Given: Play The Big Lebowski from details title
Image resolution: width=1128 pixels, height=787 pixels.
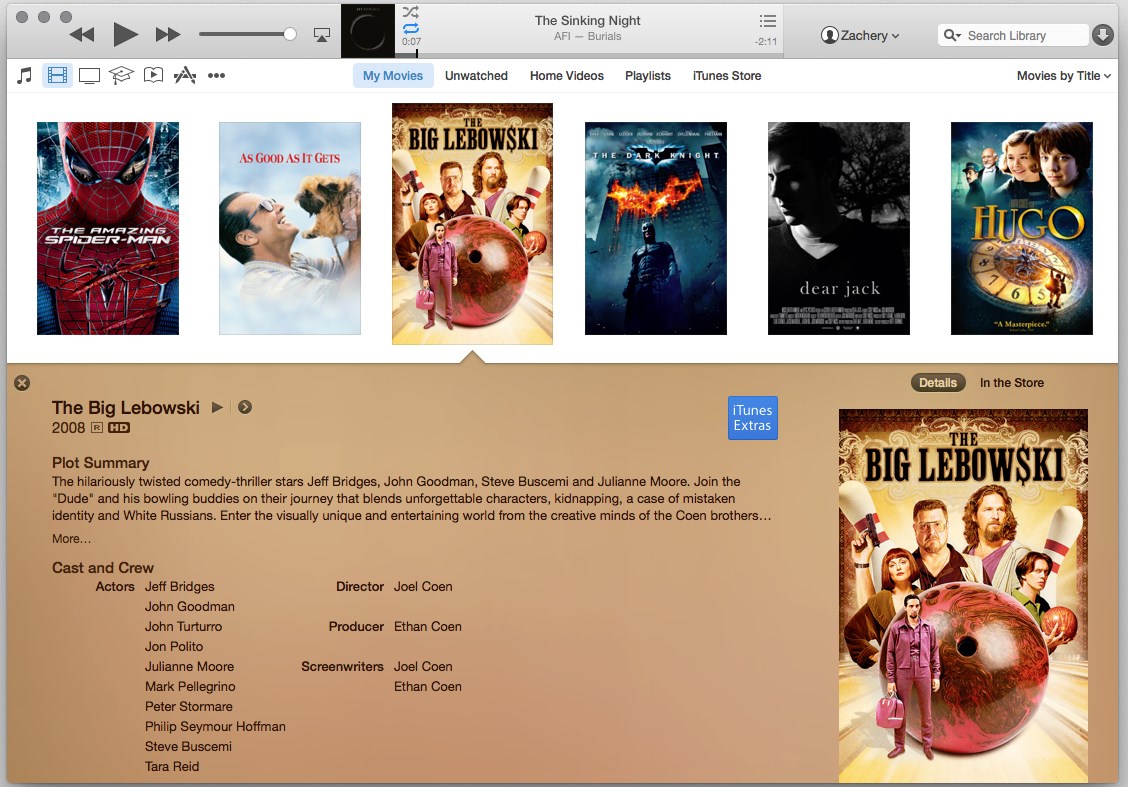Looking at the screenshot, I should [217, 407].
